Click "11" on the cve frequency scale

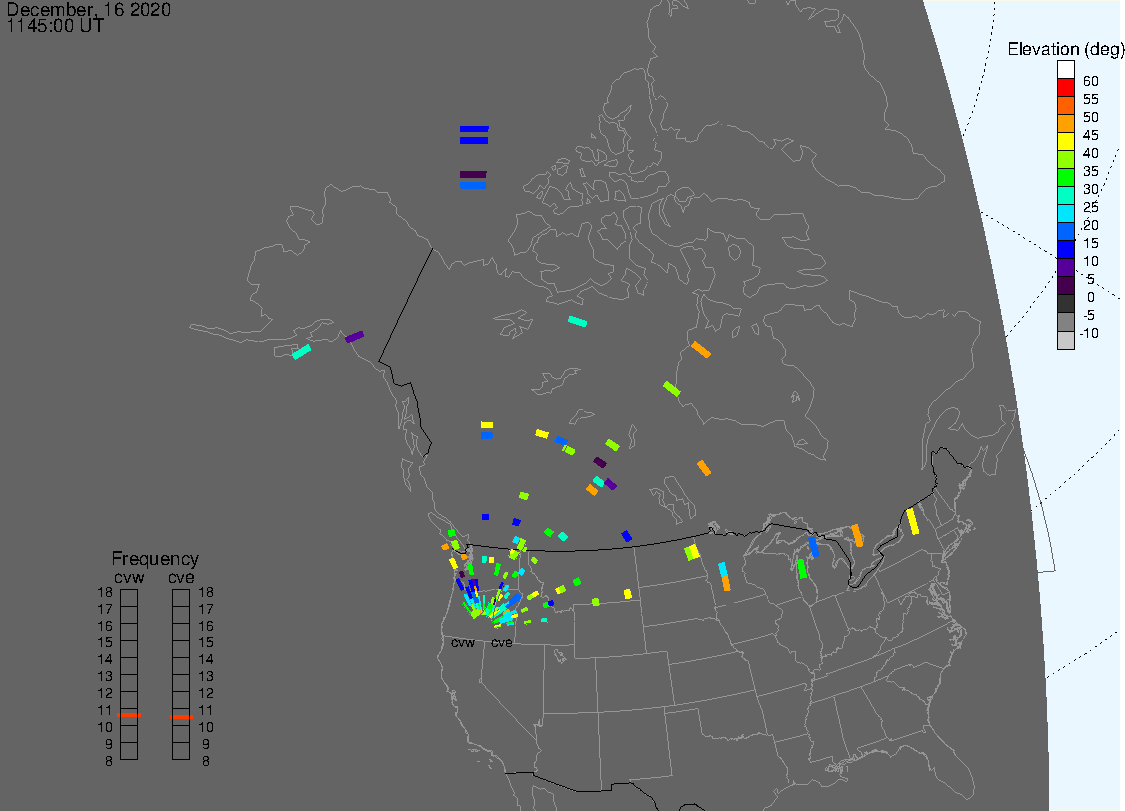coord(206,710)
